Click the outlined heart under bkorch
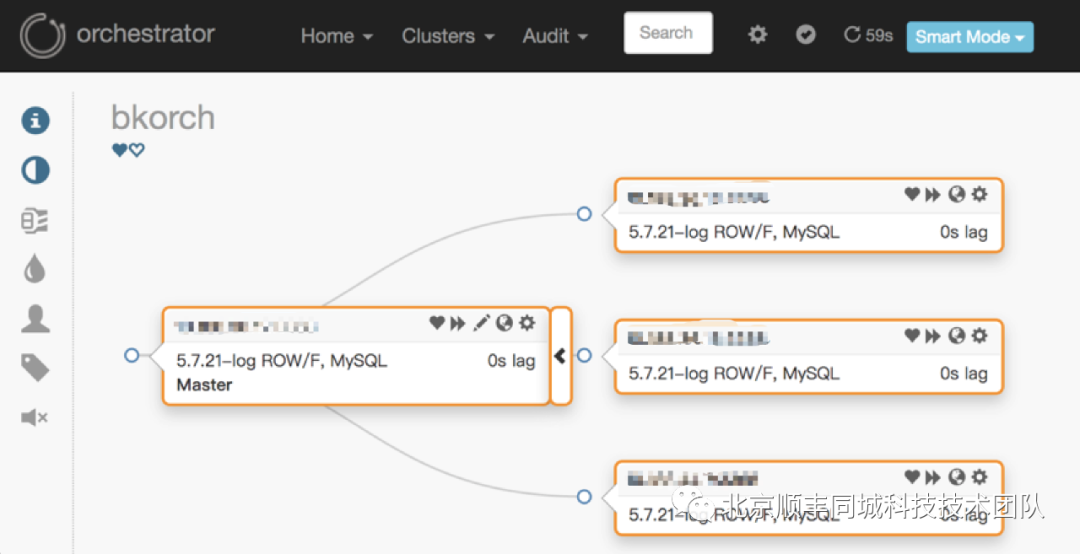1080x554 pixels. click(x=137, y=150)
